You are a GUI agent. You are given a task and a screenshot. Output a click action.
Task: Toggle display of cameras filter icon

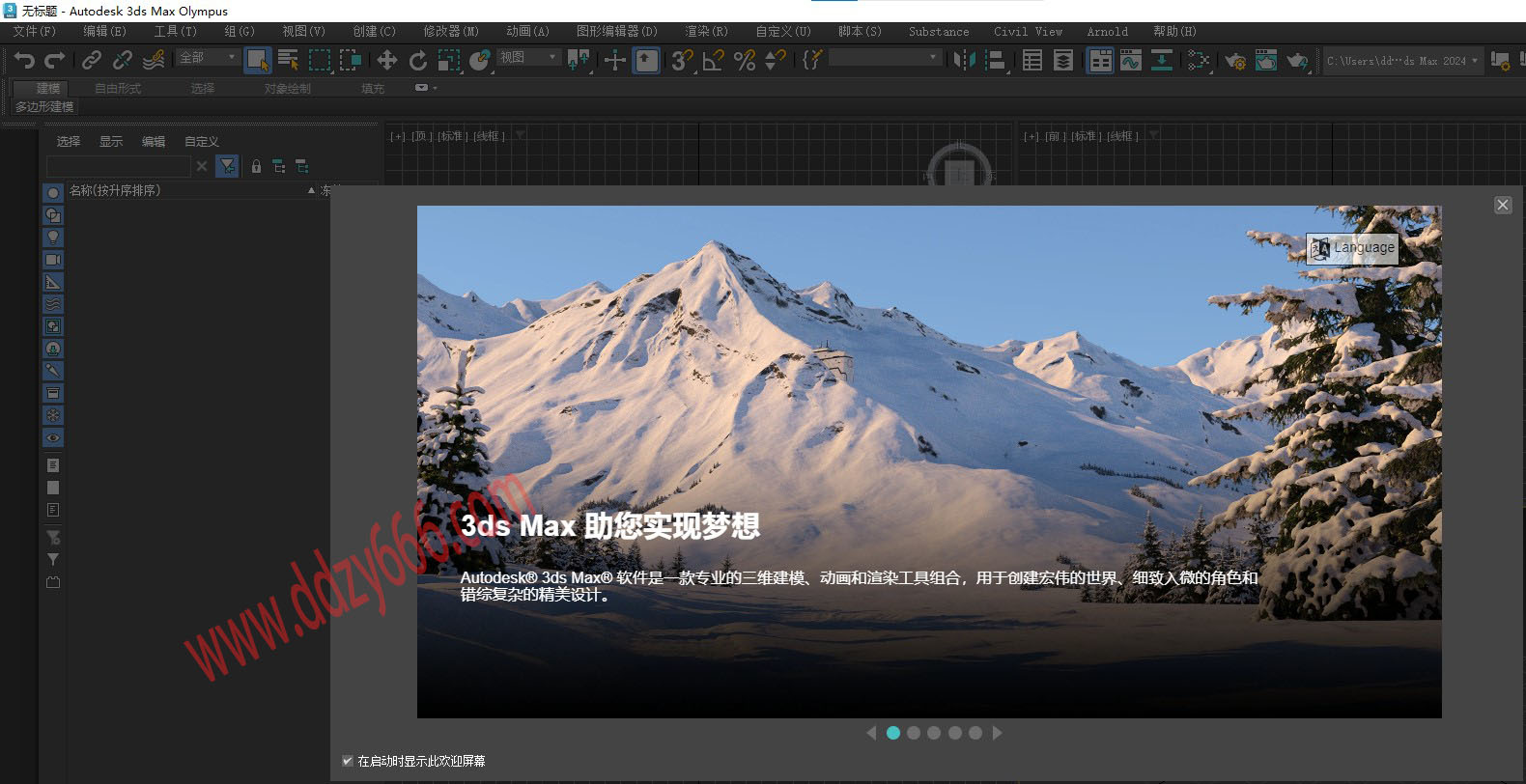point(53,259)
